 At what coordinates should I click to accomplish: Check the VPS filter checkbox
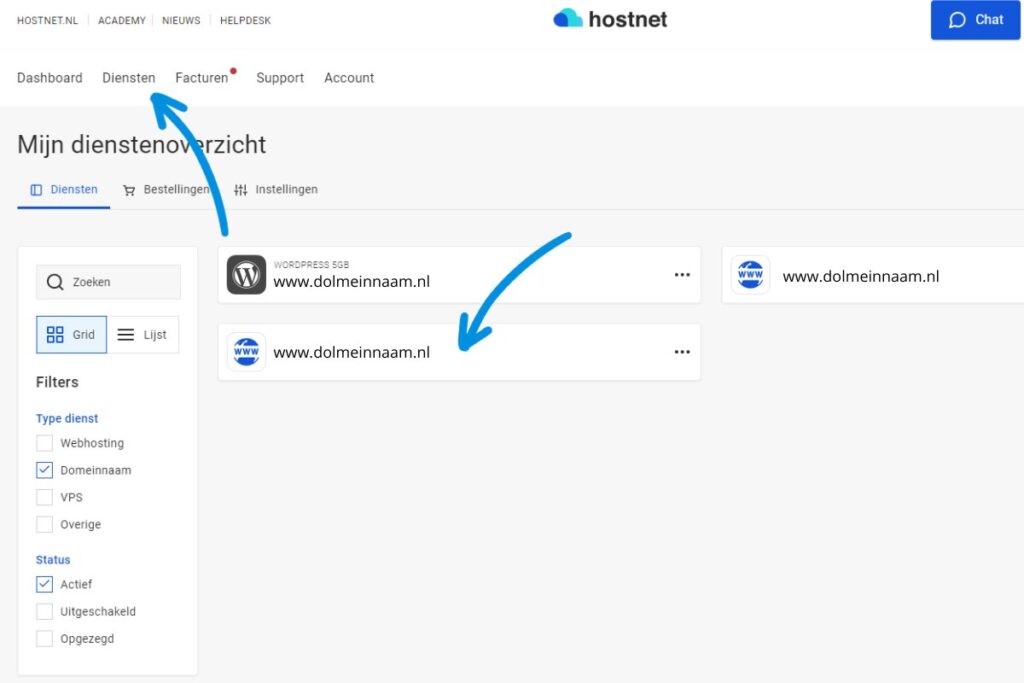point(44,497)
